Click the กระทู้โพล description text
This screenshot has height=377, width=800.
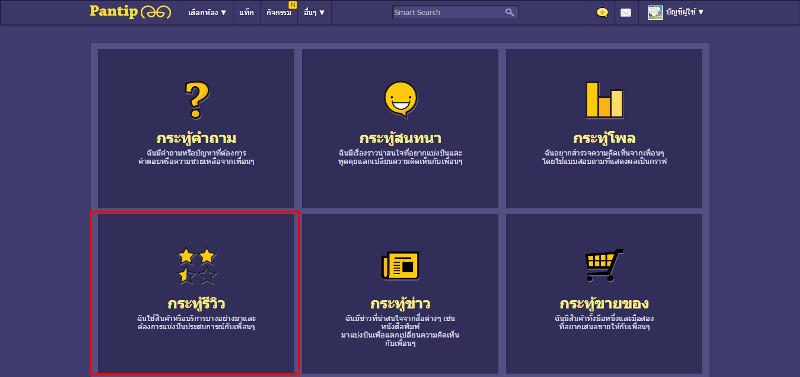[x=605, y=157]
